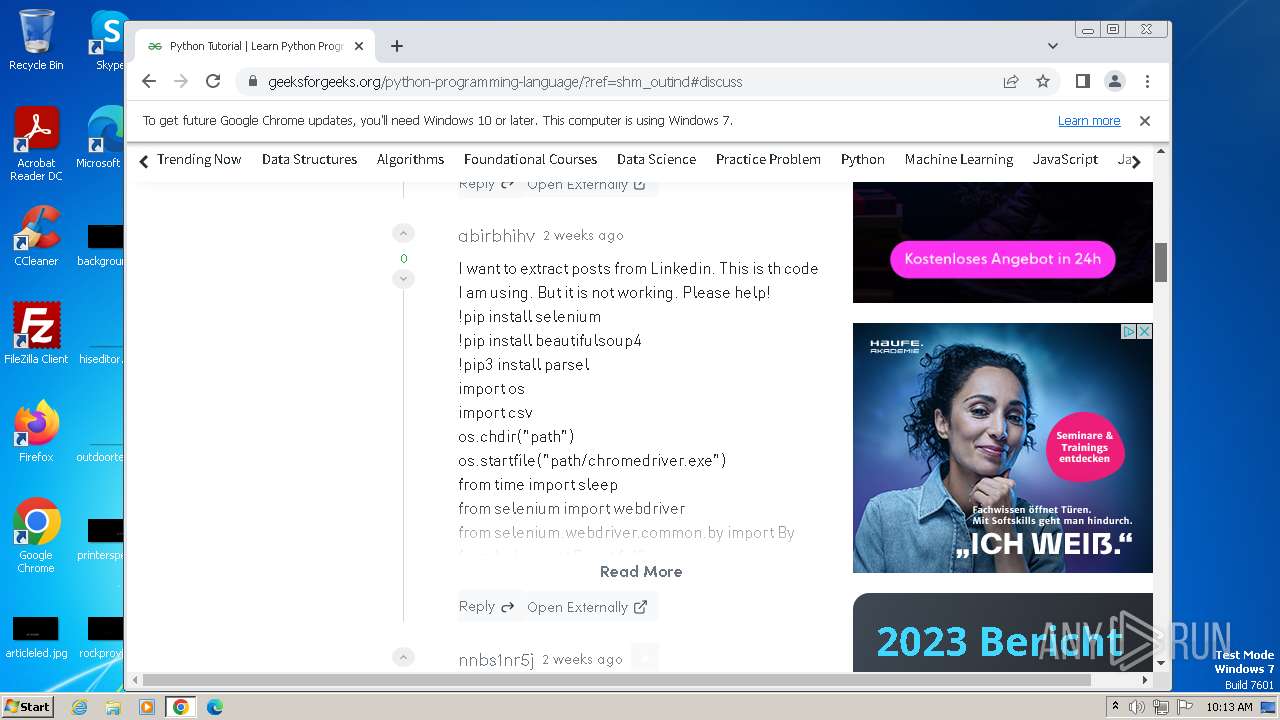Screen dimensions: 1280x720
Task: Open the Chrome three-dot menu
Action: click(x=1147, y=82)
